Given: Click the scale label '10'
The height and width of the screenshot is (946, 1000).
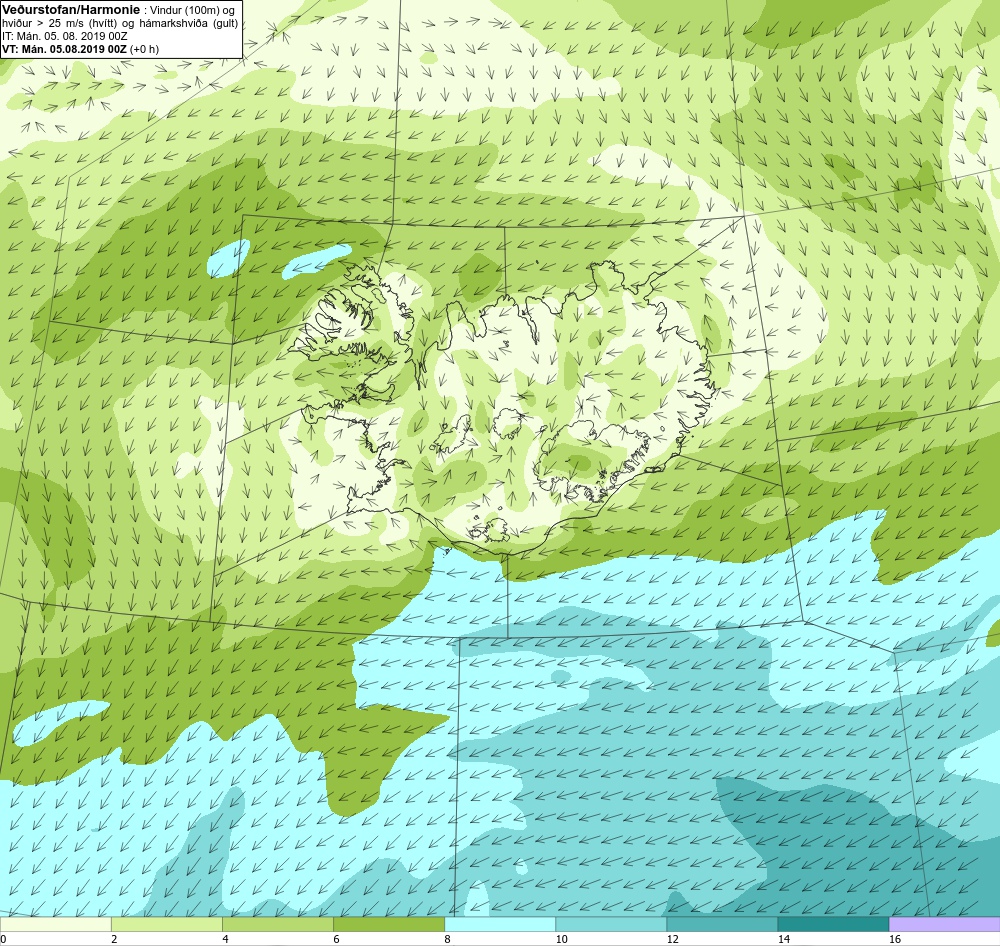Looking at the screenshot, I should (x=561, y=939).
